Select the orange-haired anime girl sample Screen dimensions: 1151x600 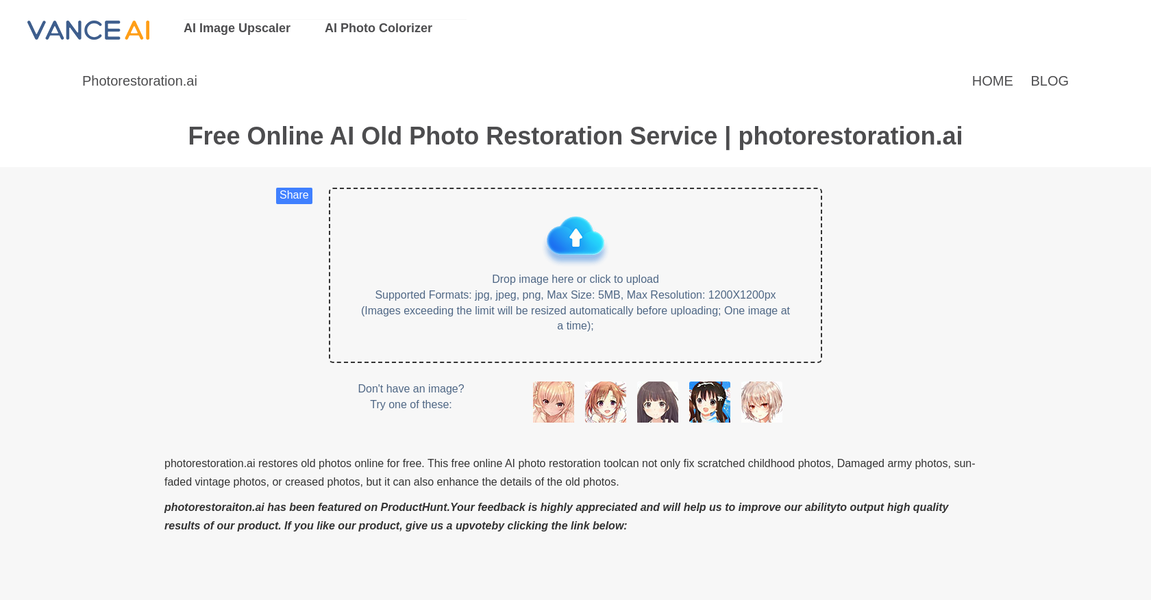pyautogui.click(x=605, y=401)
